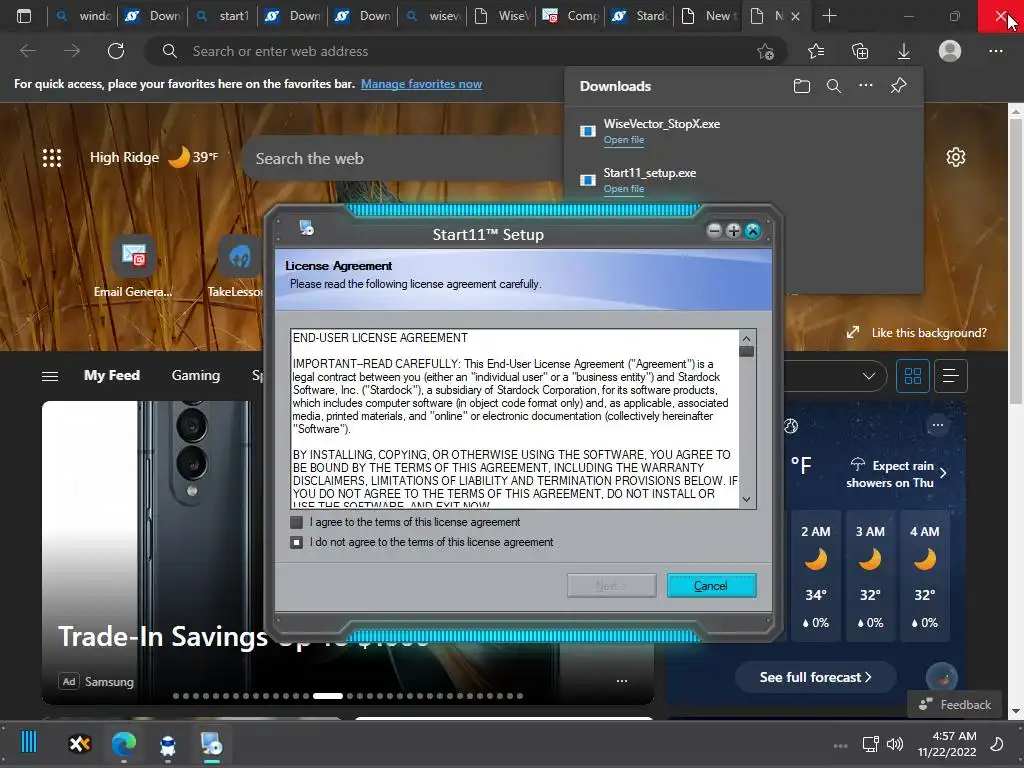Open weather card more options
This screenshot has width=1024, height=768.
(938, 425)
